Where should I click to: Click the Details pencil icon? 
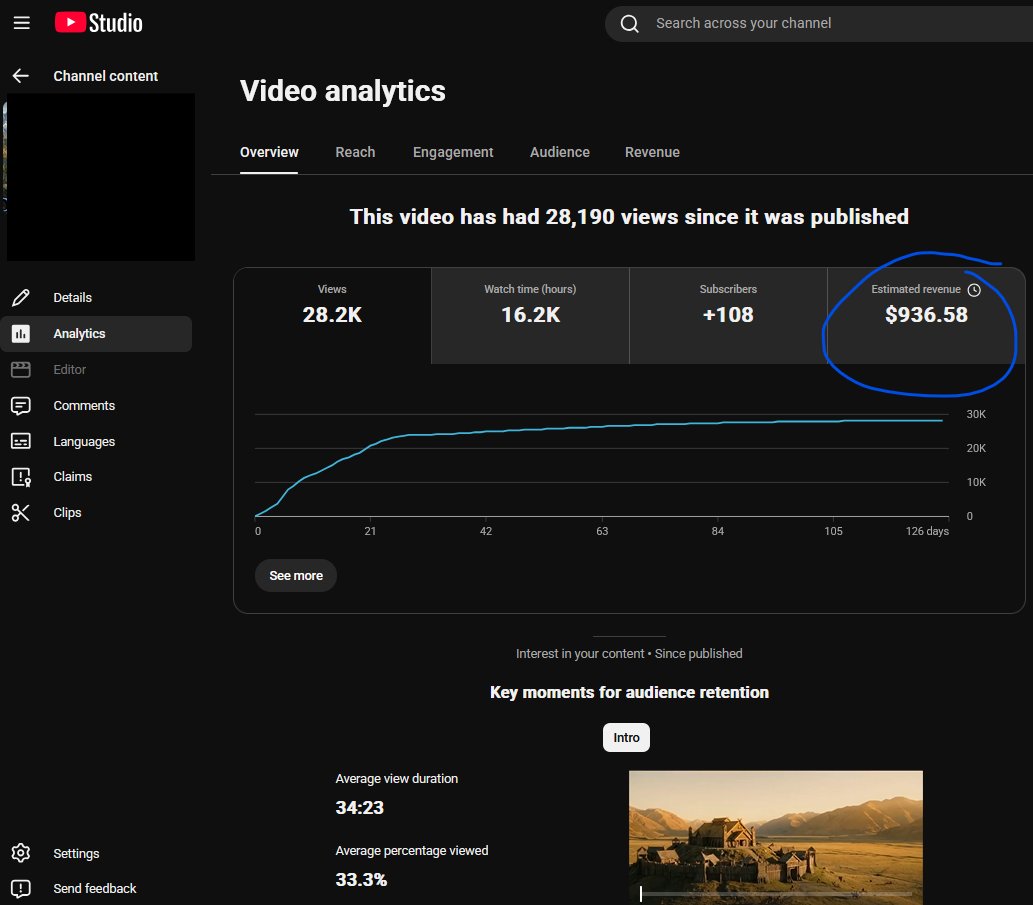click(x=20, y=298)
